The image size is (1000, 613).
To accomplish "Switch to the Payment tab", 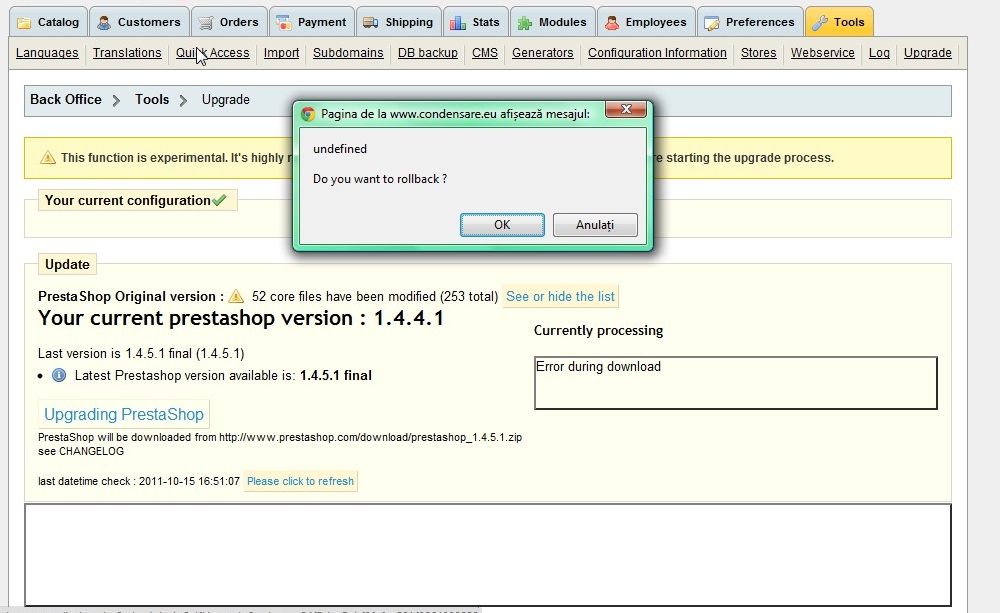I will [312, 21].
